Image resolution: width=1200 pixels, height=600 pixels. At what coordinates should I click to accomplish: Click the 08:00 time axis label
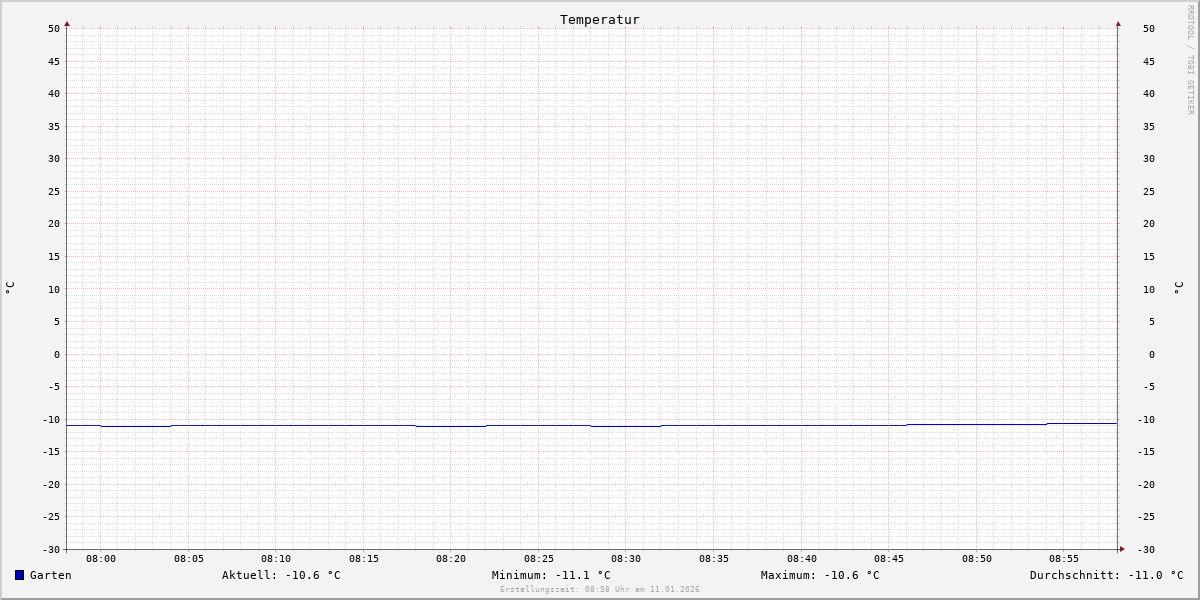point(101,559)
